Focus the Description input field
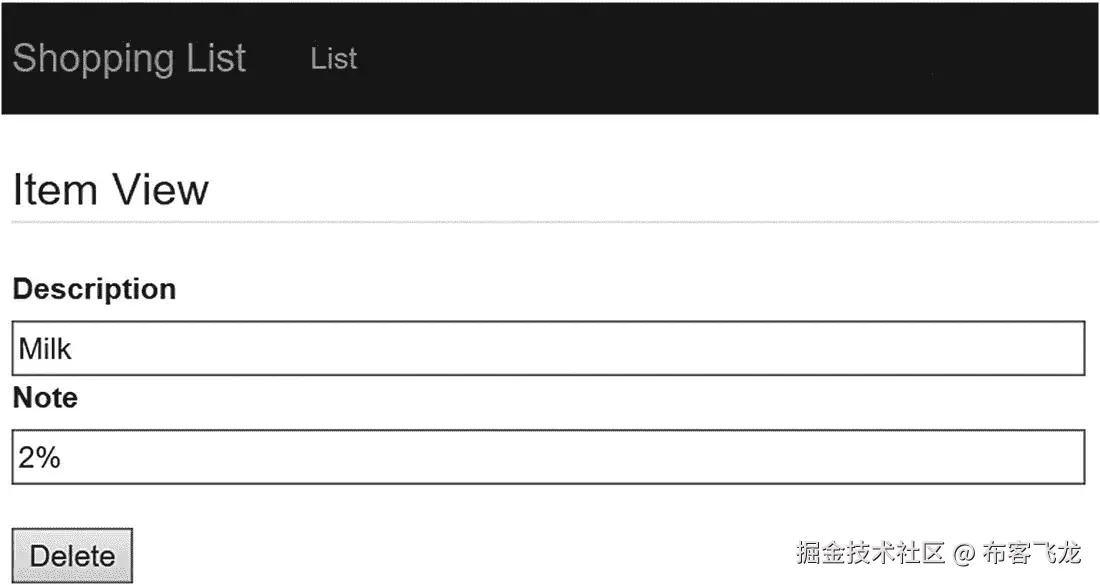The height and width of the screenshot is (585, 1100). tap(548, 348)
